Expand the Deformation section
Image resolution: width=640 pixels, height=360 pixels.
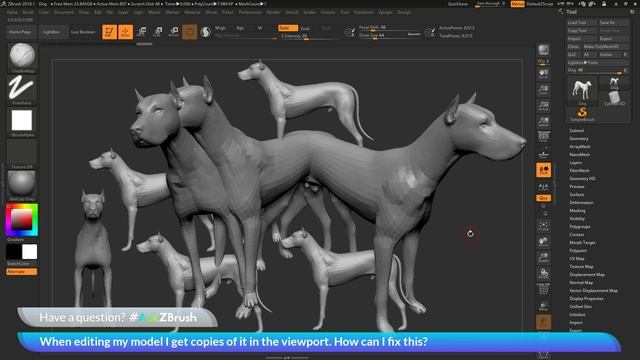tap(581, 202)
